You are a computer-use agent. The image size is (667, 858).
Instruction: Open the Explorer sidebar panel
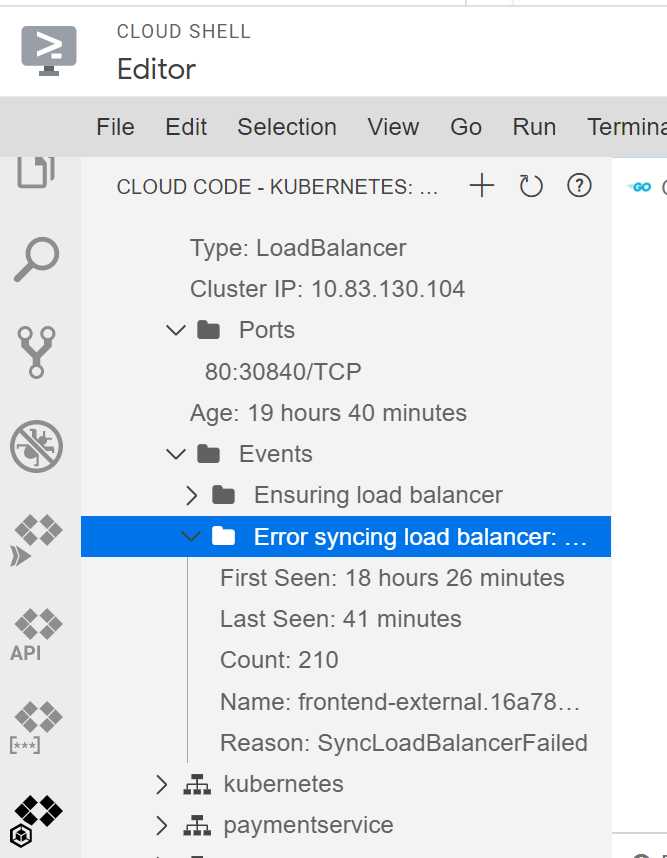click(x=36, y=172)
